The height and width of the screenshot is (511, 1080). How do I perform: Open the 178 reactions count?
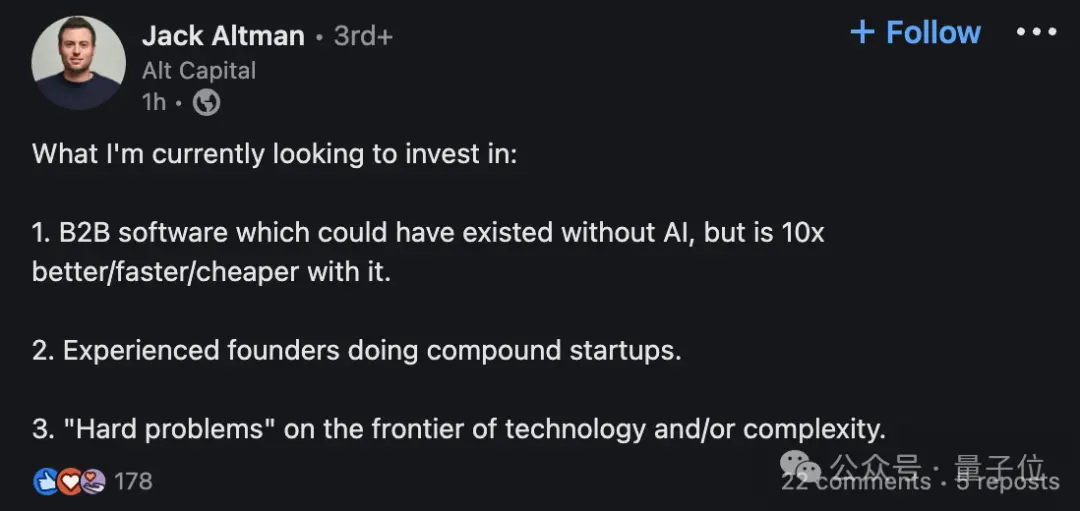(x=134, y=481)
